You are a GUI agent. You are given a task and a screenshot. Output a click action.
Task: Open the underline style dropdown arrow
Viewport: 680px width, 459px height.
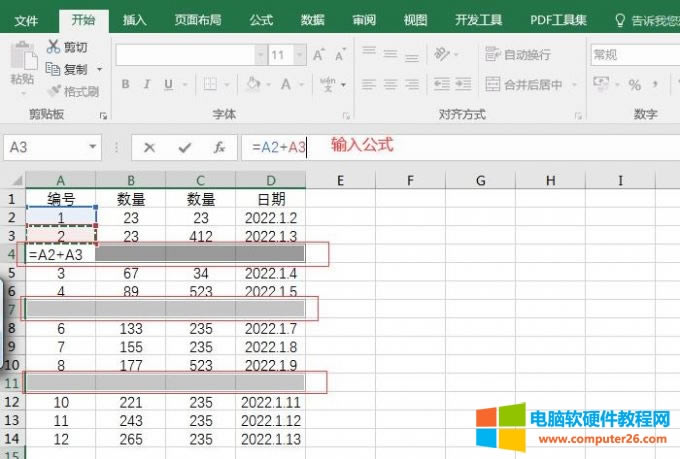[185, 85]
